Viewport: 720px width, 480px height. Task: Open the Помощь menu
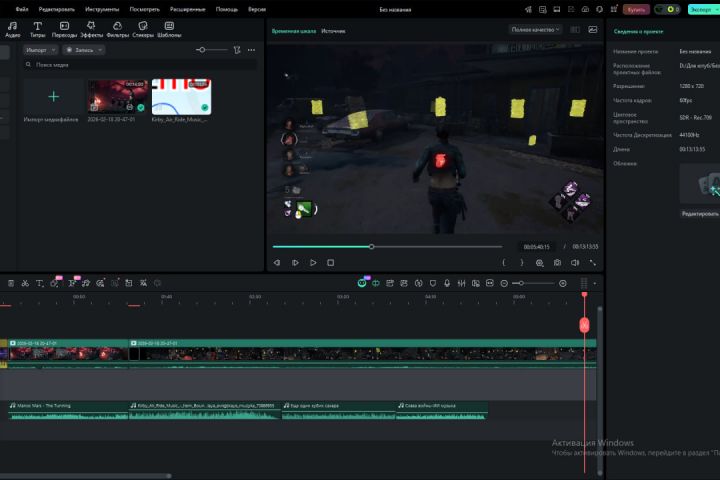pos(227,9)
